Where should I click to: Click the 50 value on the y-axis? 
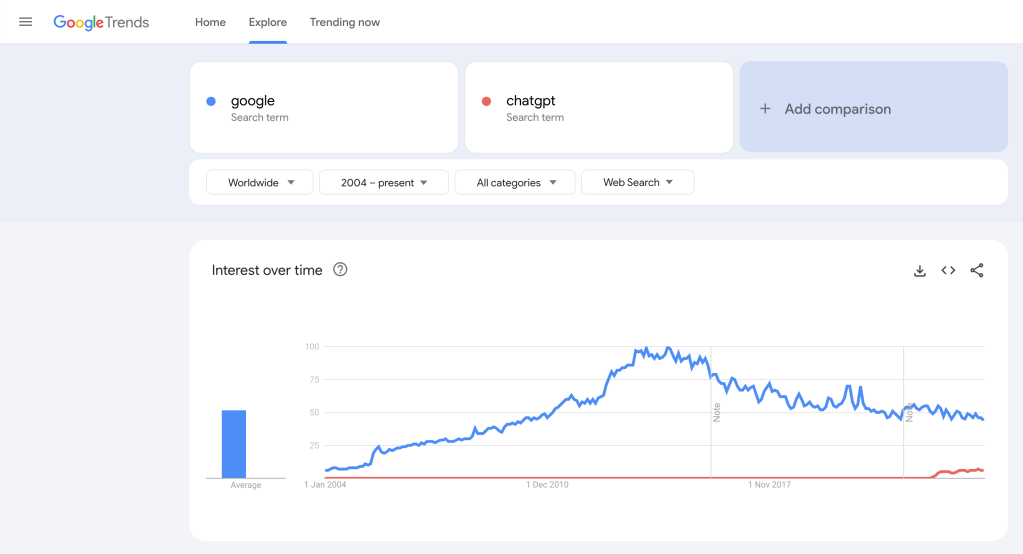(x=314, y=412)
